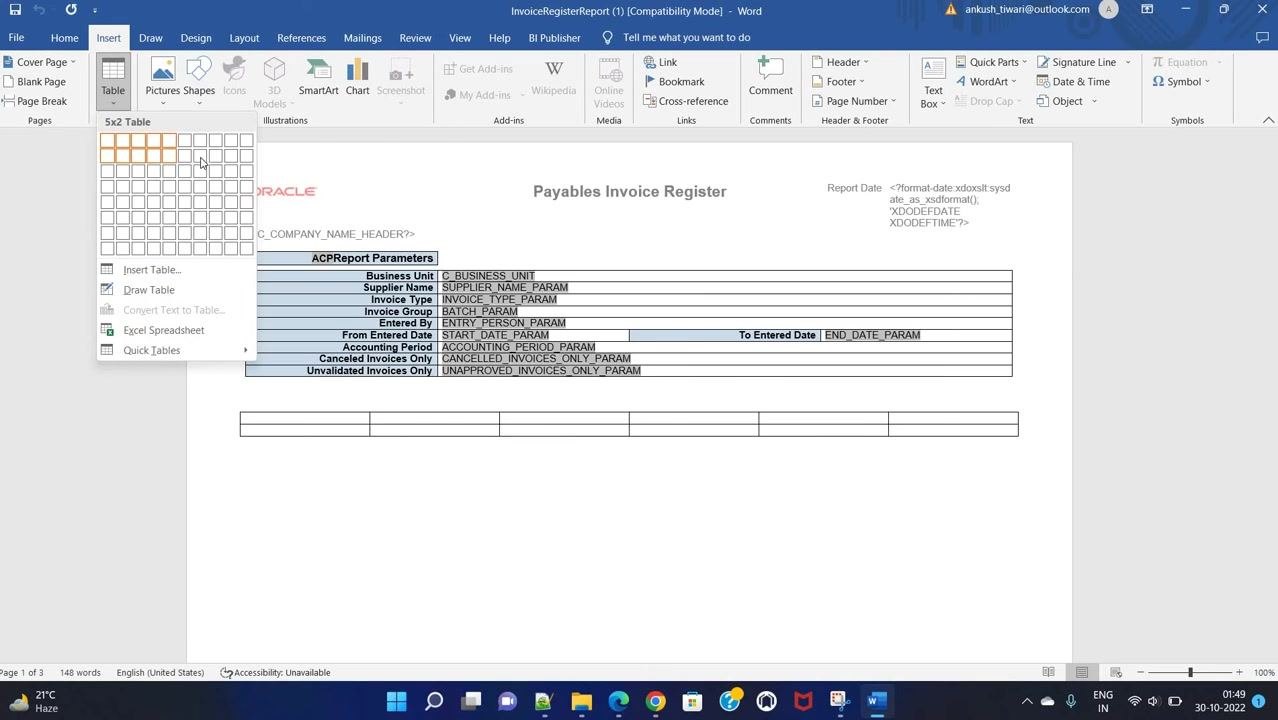Open the 100% zoom level dialog

click(x=1264, y=673)
